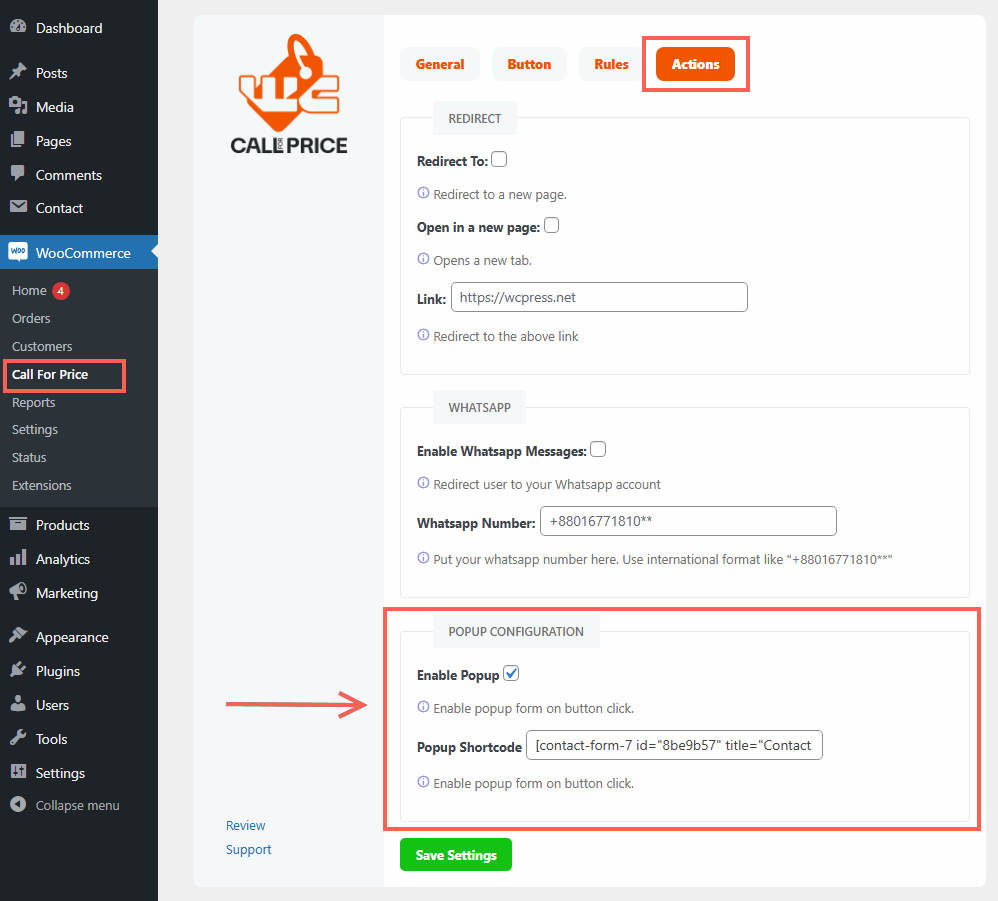Click the red 4 badge on Home
998x901 pixels.
tap(60, 291)
